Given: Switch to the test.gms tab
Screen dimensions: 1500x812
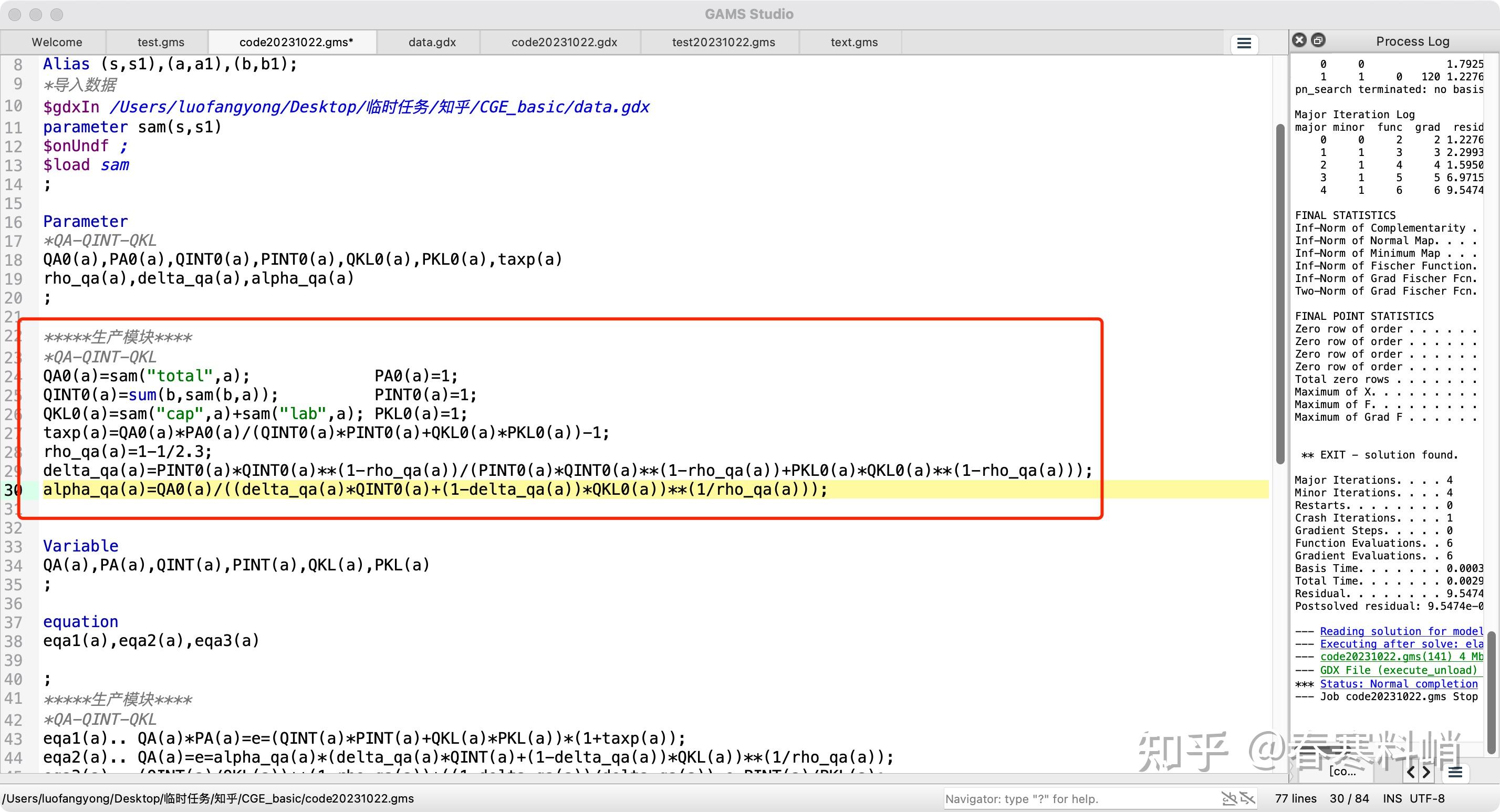Looking at the screenshot, I should pyautogui.click(x=161, y=43).
